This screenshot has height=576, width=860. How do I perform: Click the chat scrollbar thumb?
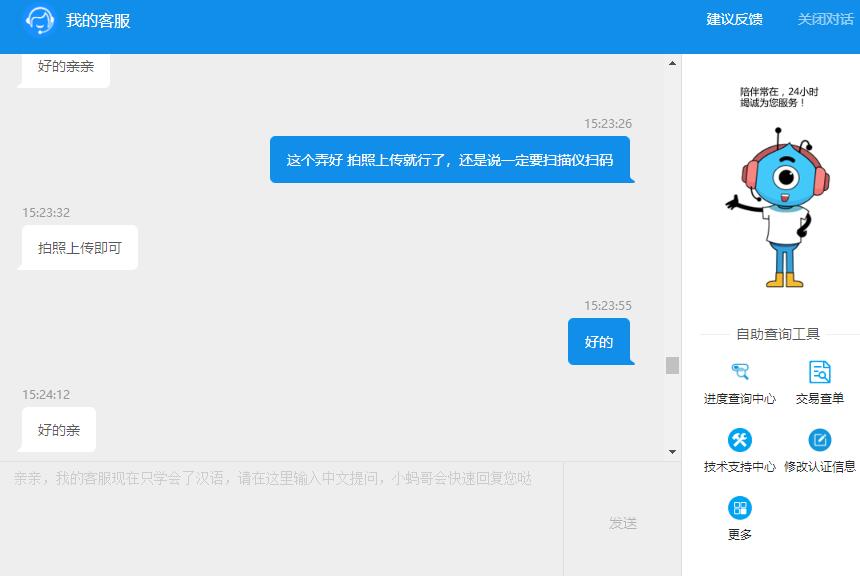pos(672,365)
